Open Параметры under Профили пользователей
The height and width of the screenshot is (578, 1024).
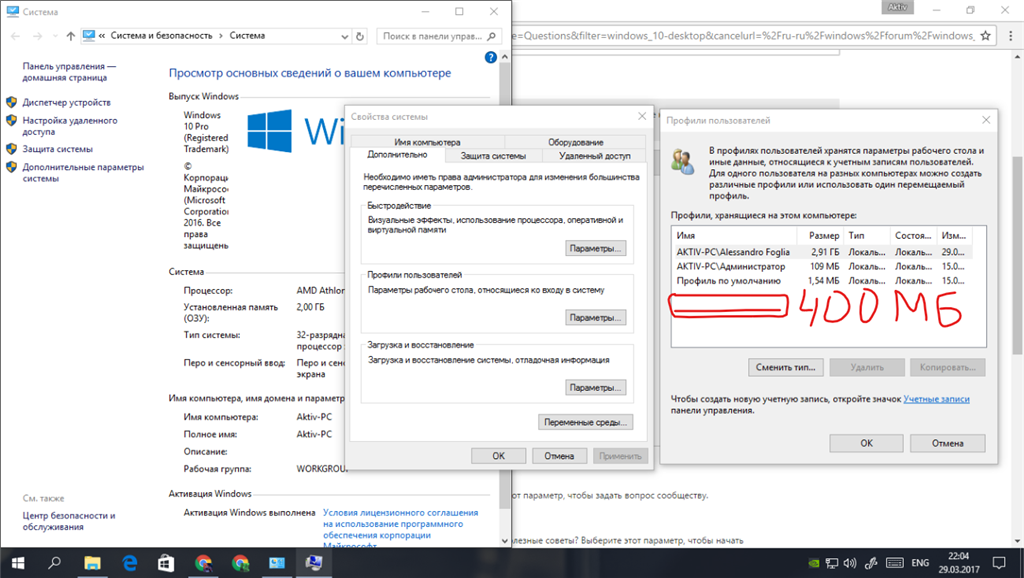[595, 317]
